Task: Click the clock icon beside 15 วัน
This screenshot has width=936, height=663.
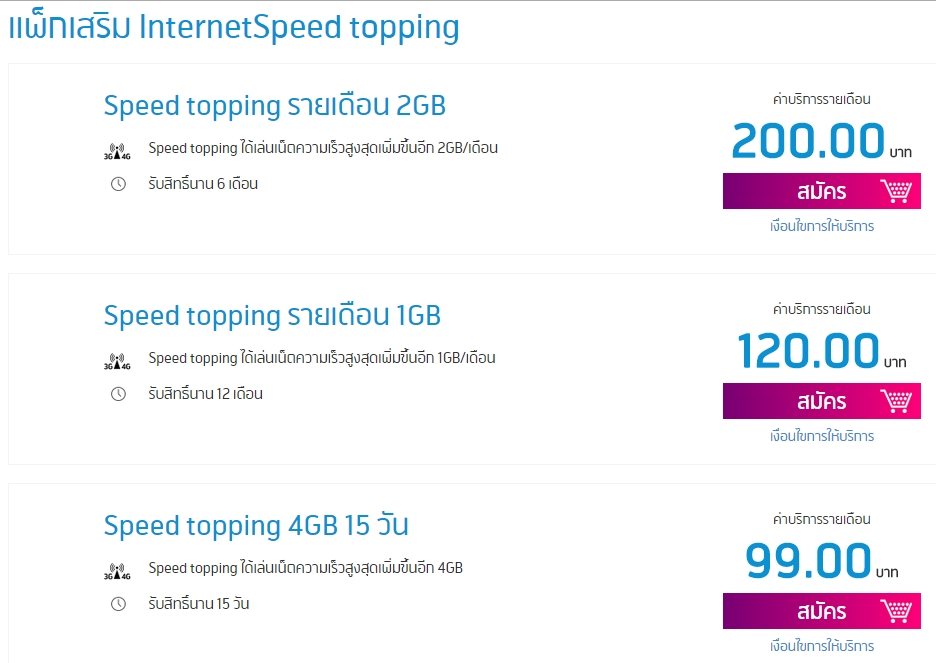Action: (x=118, y=604)
